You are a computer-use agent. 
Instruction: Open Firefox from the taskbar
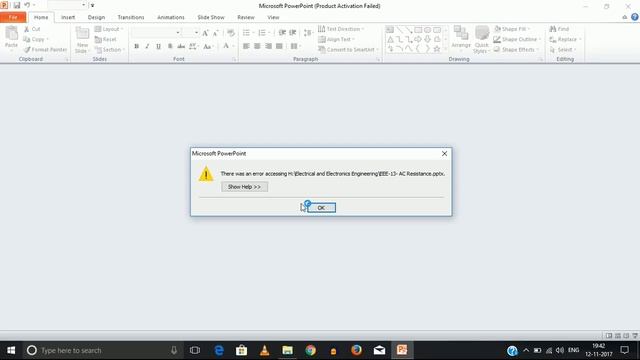(356, 350)
